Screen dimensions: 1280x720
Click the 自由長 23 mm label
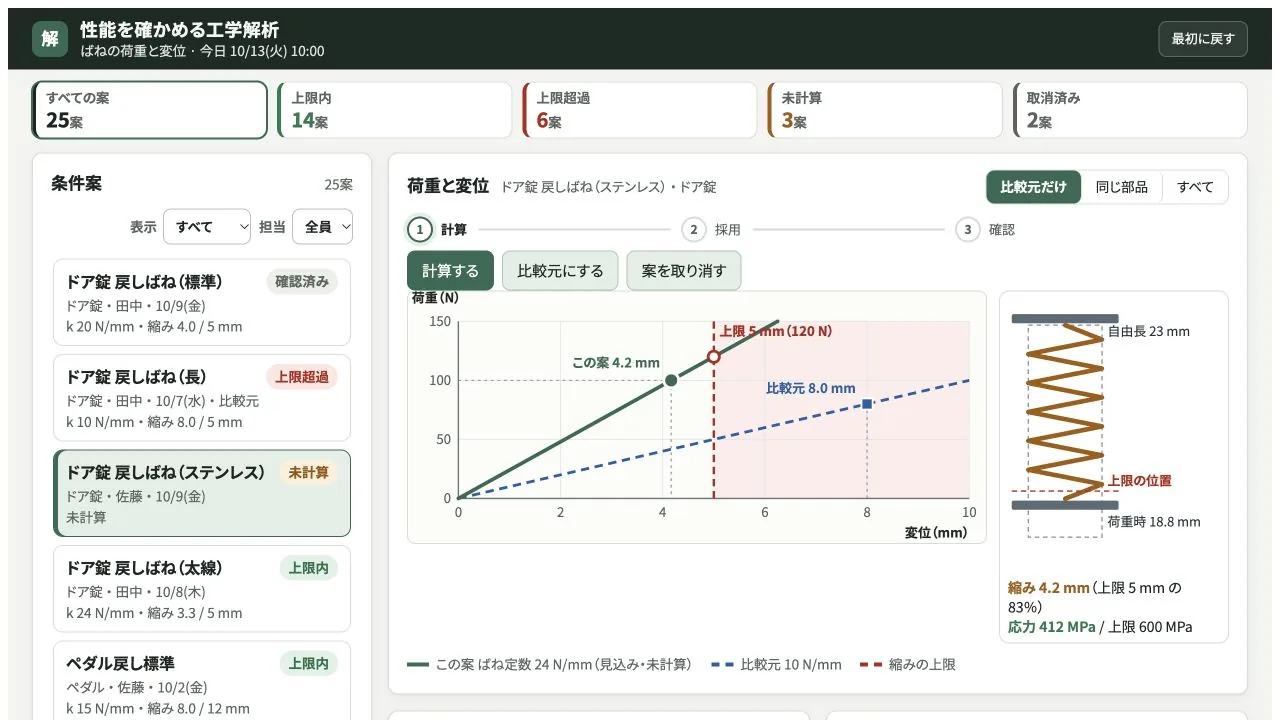click(1149, 332)
